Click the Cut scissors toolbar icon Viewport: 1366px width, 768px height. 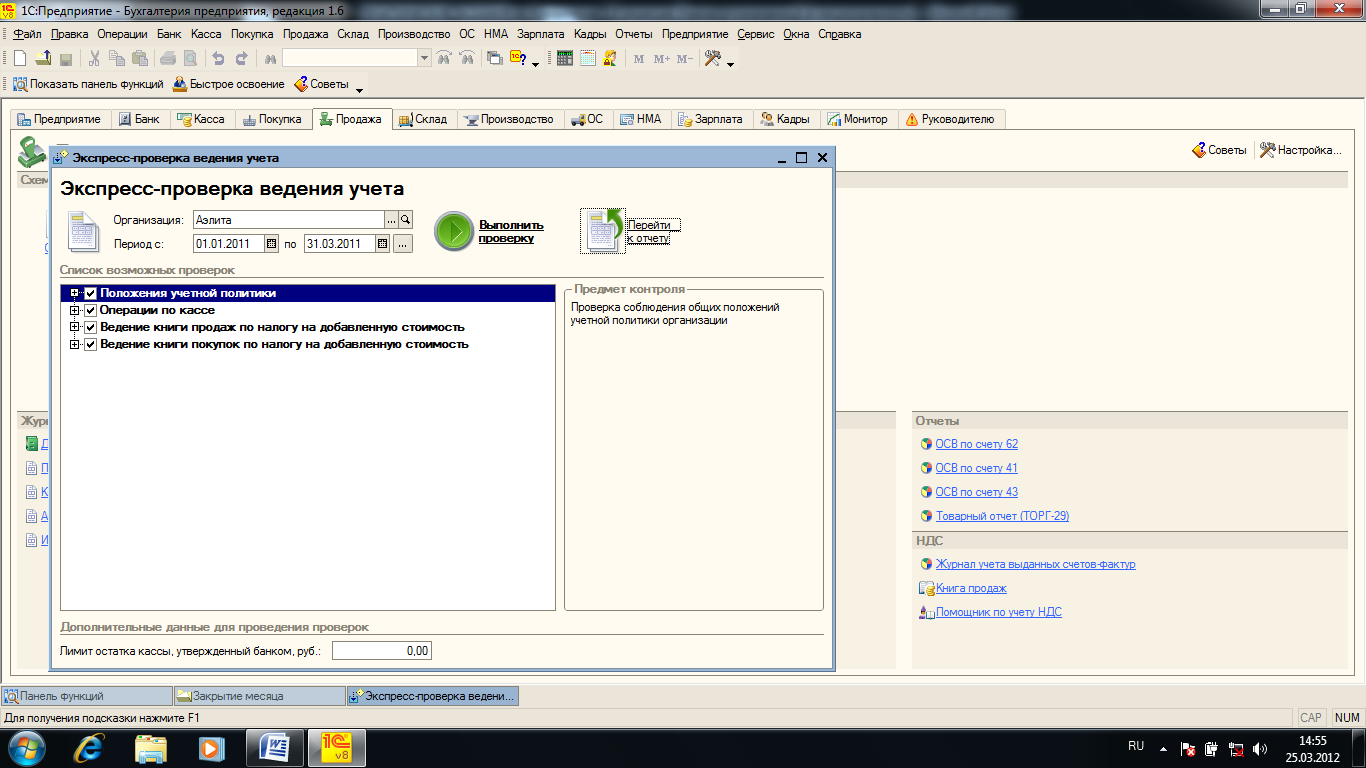(95, 59)
